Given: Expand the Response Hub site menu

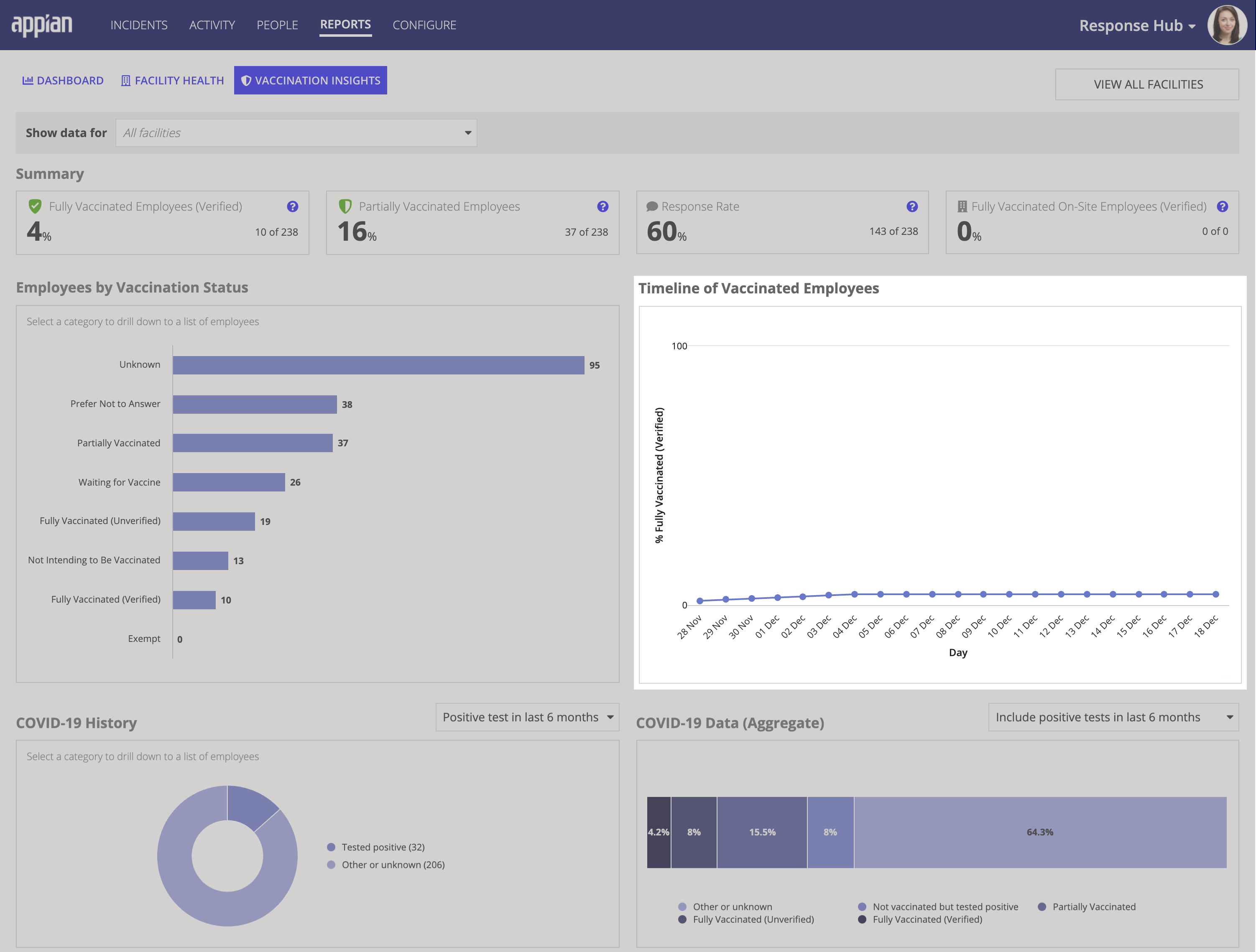Looking at the screenshot, I should click(1137, 25).
